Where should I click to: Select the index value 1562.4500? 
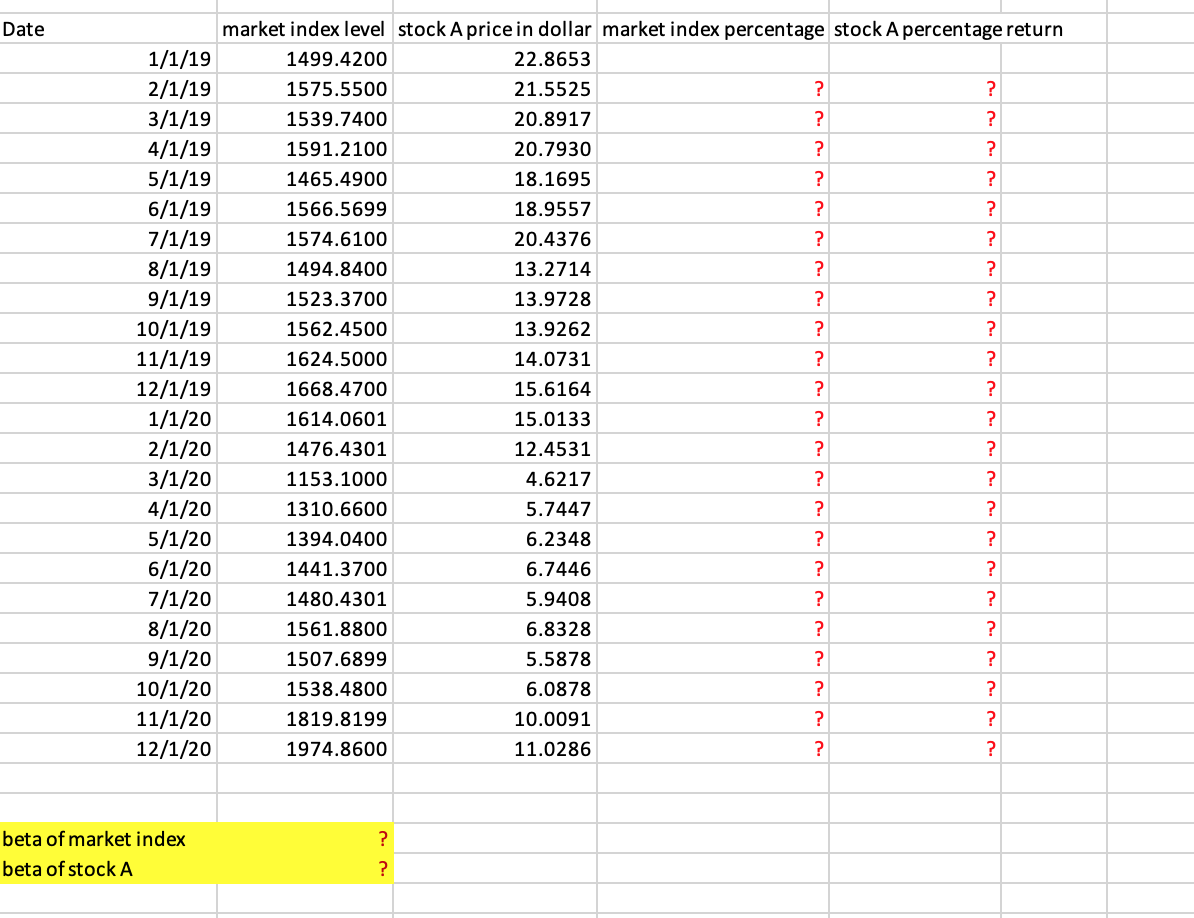305,329
